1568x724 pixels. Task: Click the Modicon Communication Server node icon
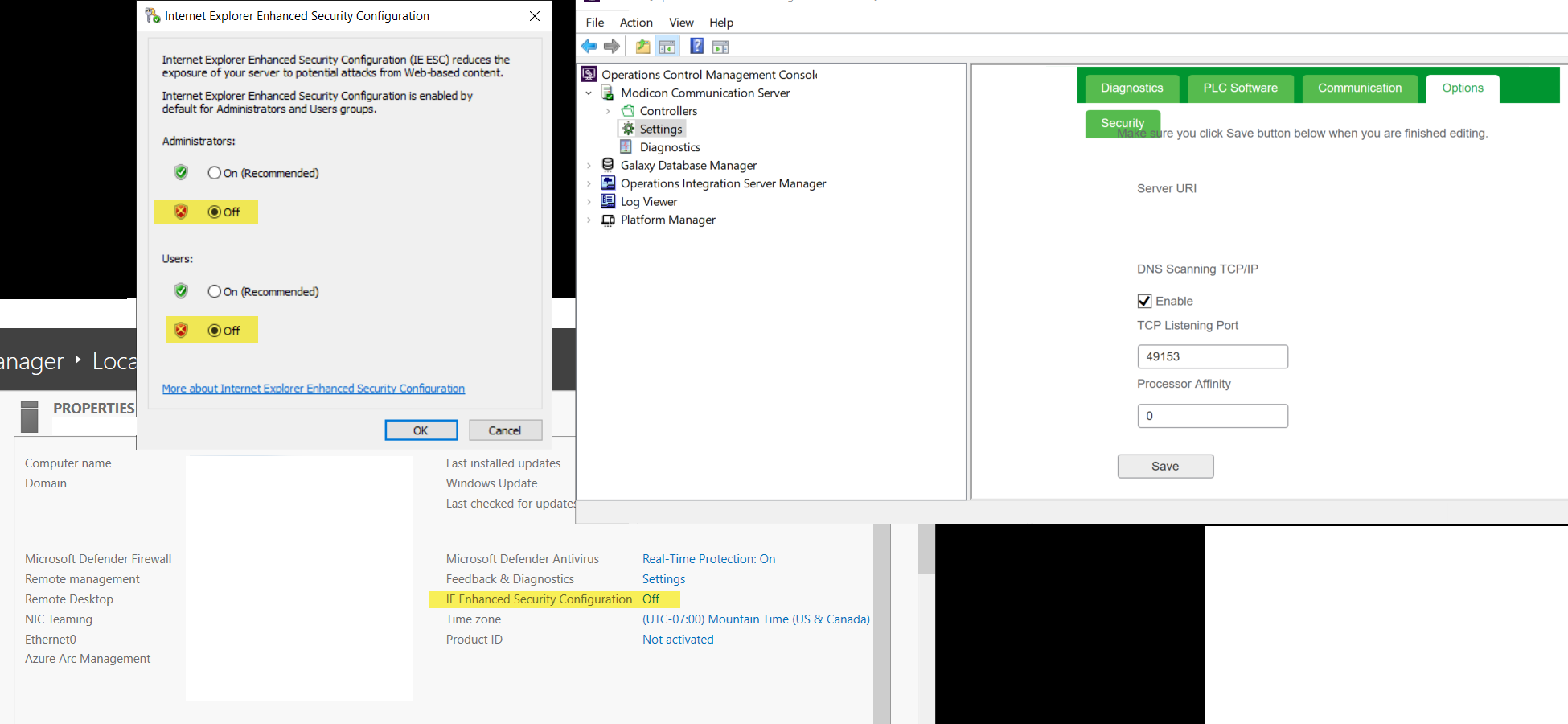click(609, 93)
